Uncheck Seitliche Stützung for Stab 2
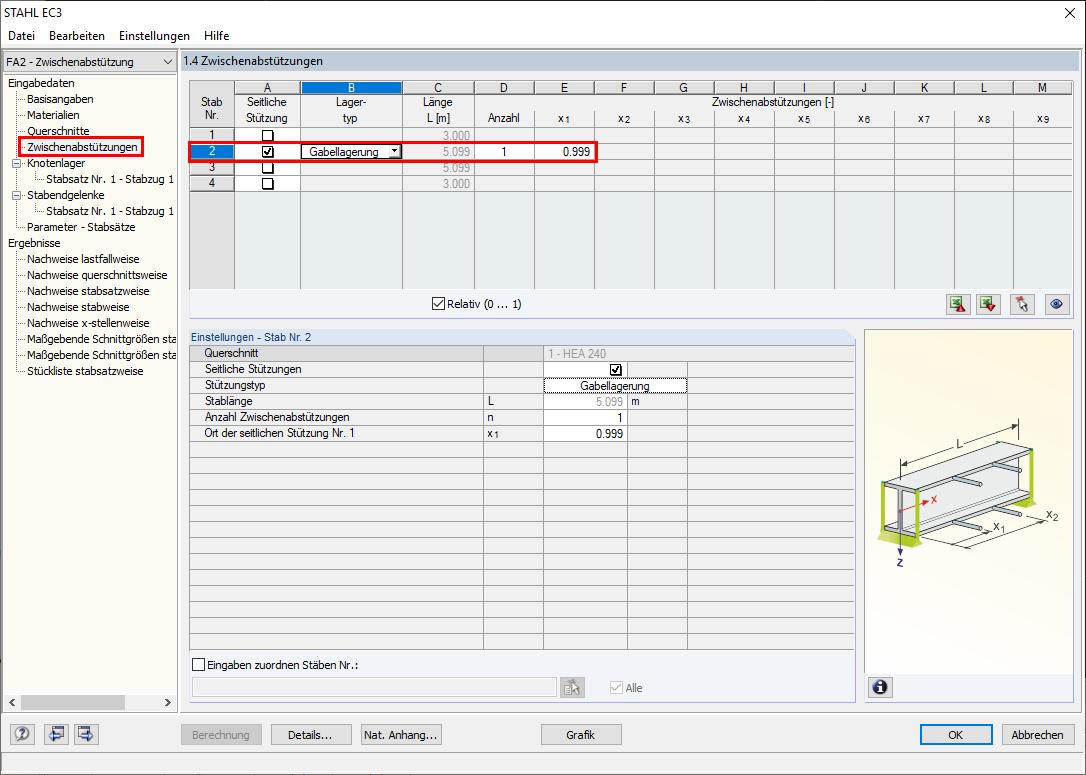Viewport: 1086px width, 775px height. click(267, 152)
